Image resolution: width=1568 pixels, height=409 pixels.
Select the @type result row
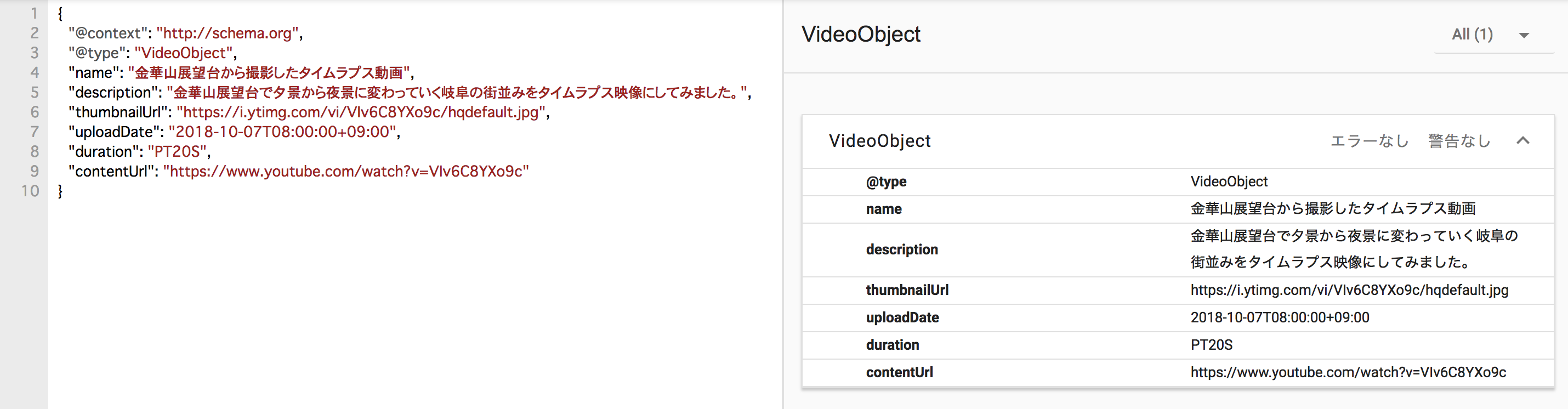1178,181
